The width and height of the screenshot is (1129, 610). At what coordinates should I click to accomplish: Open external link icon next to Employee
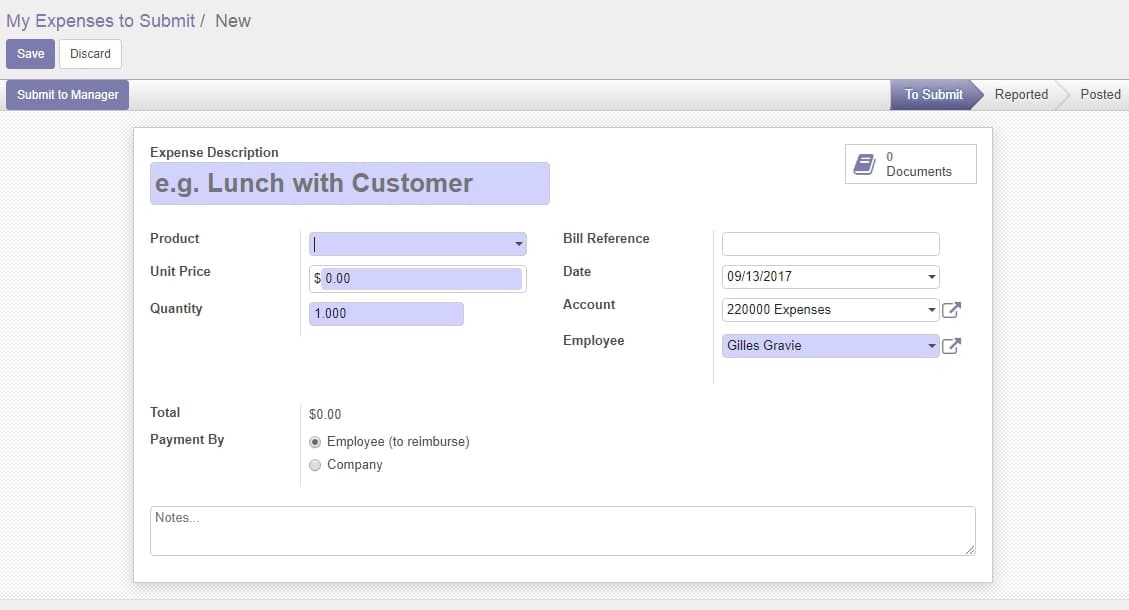pyautogui.click(x=951, y=346)
